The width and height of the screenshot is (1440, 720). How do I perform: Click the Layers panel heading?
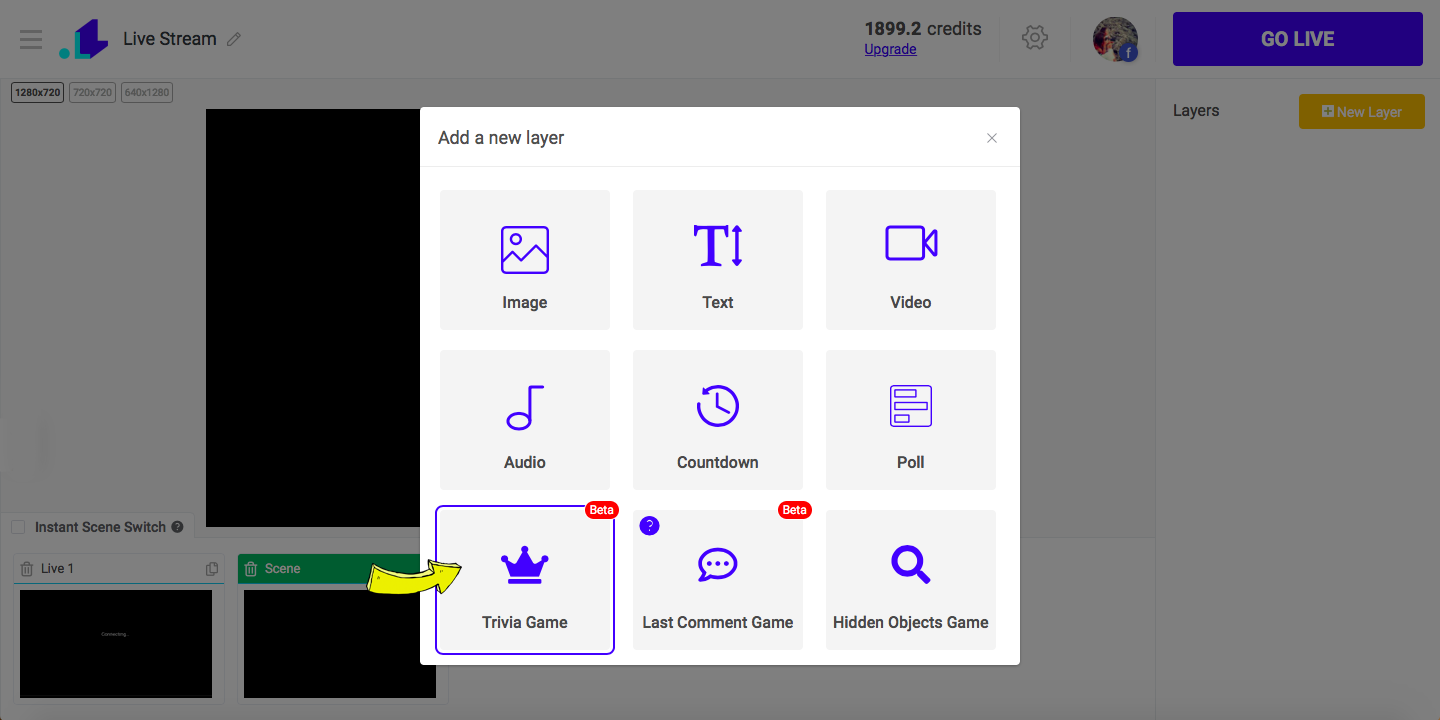pyautogui.click(x=1196, y=111)
